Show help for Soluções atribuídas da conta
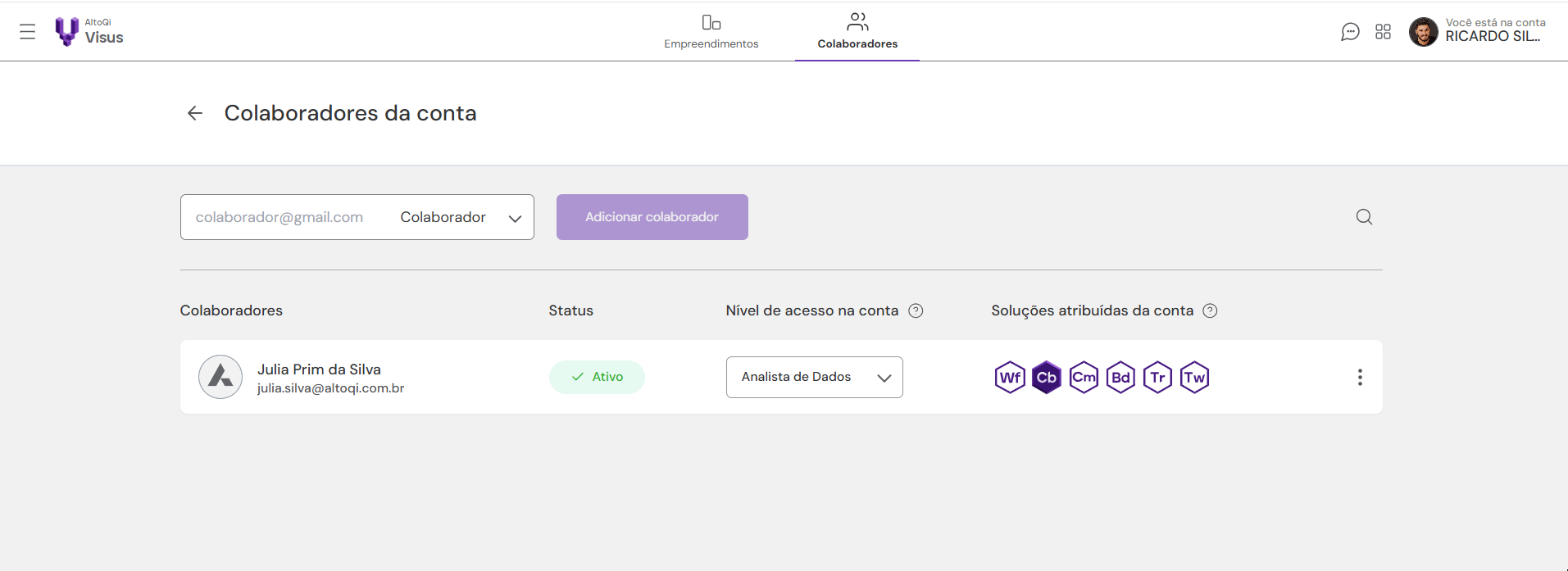Image resolution: width=1568 pixels, height=571 pixels. click(x=1210, y=310)
